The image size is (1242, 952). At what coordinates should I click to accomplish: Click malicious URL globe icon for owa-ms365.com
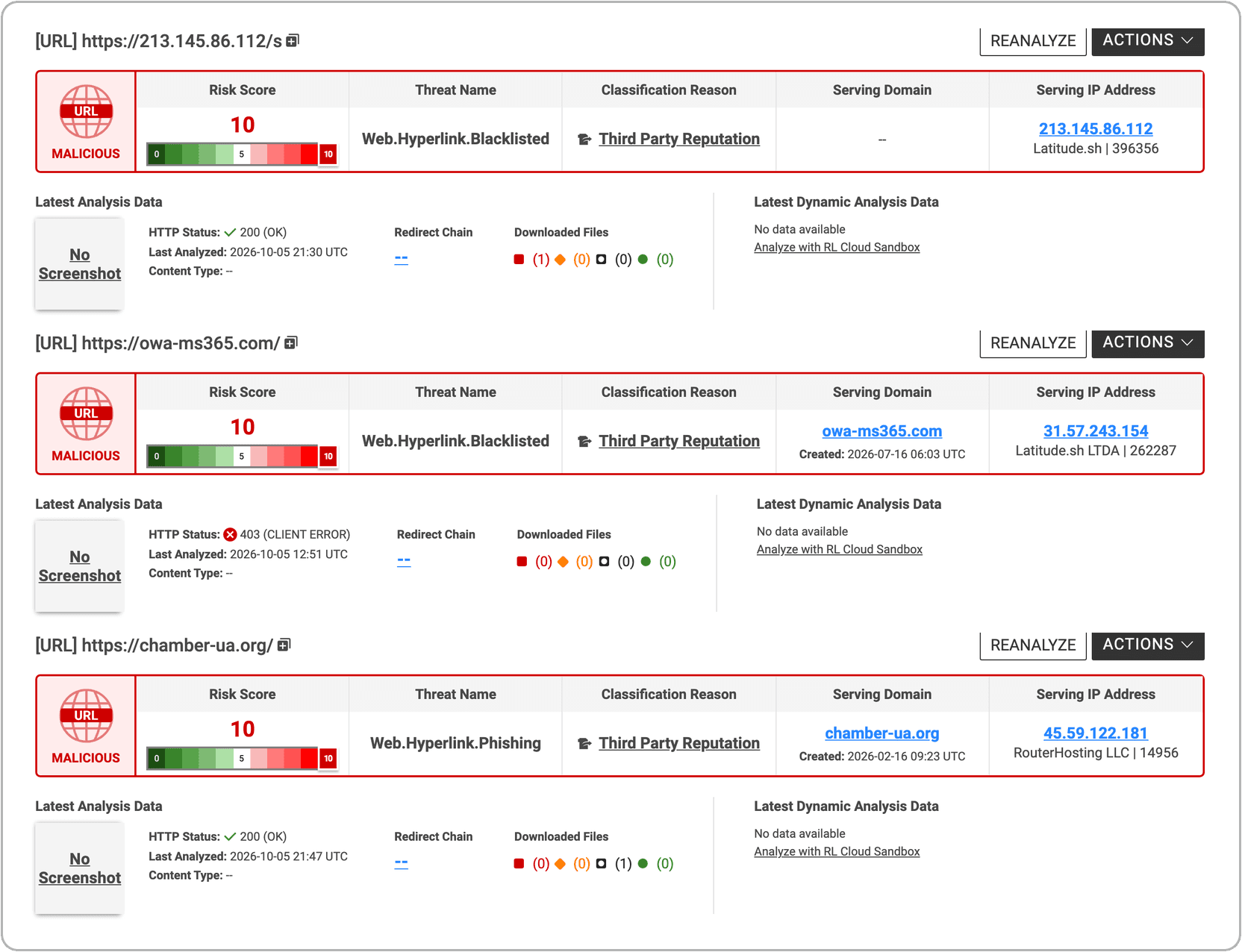tap(86, 414)
